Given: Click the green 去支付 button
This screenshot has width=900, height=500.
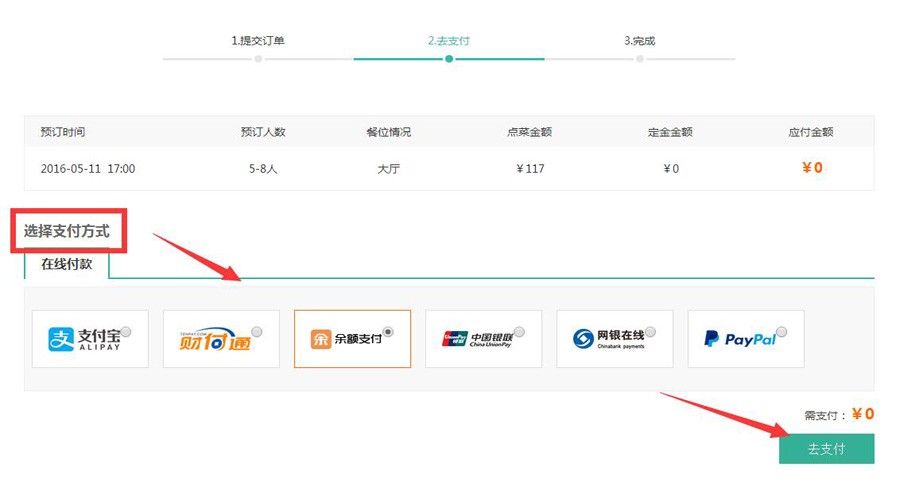Looking at the screenshot, I should [x=827, y=449].
